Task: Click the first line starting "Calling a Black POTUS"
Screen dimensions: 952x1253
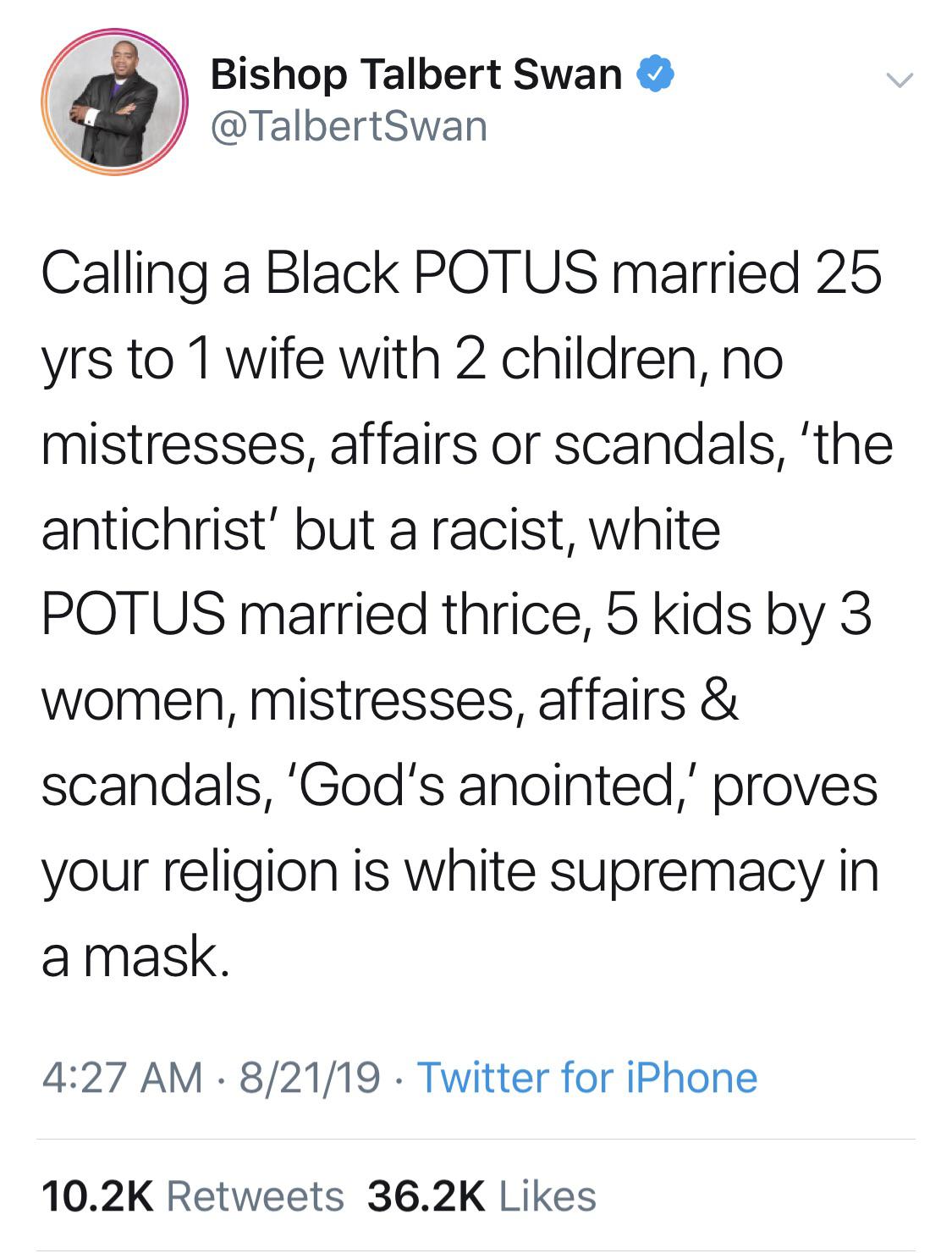Action: pyautogui.click(x=461, y=273)
